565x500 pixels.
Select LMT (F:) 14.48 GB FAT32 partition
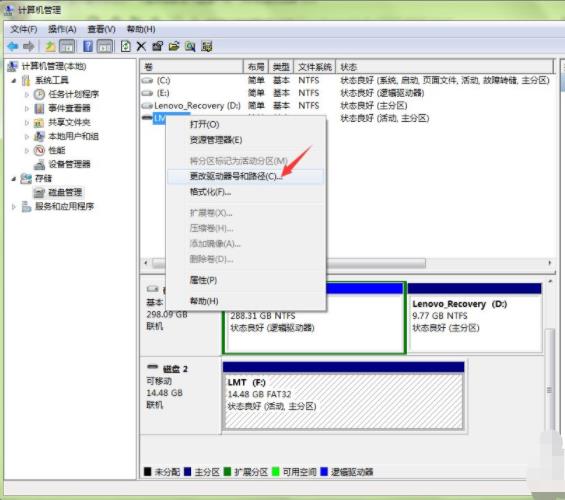[343, 396]
